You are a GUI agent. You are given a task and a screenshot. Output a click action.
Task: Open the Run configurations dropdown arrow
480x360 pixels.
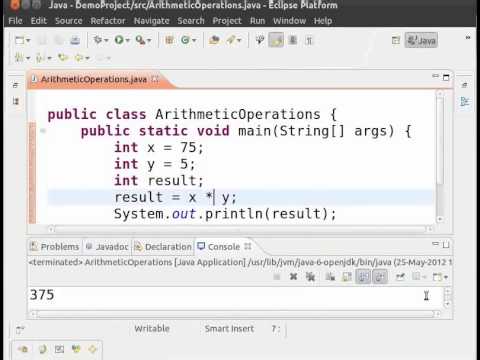(x=128, y=41)
